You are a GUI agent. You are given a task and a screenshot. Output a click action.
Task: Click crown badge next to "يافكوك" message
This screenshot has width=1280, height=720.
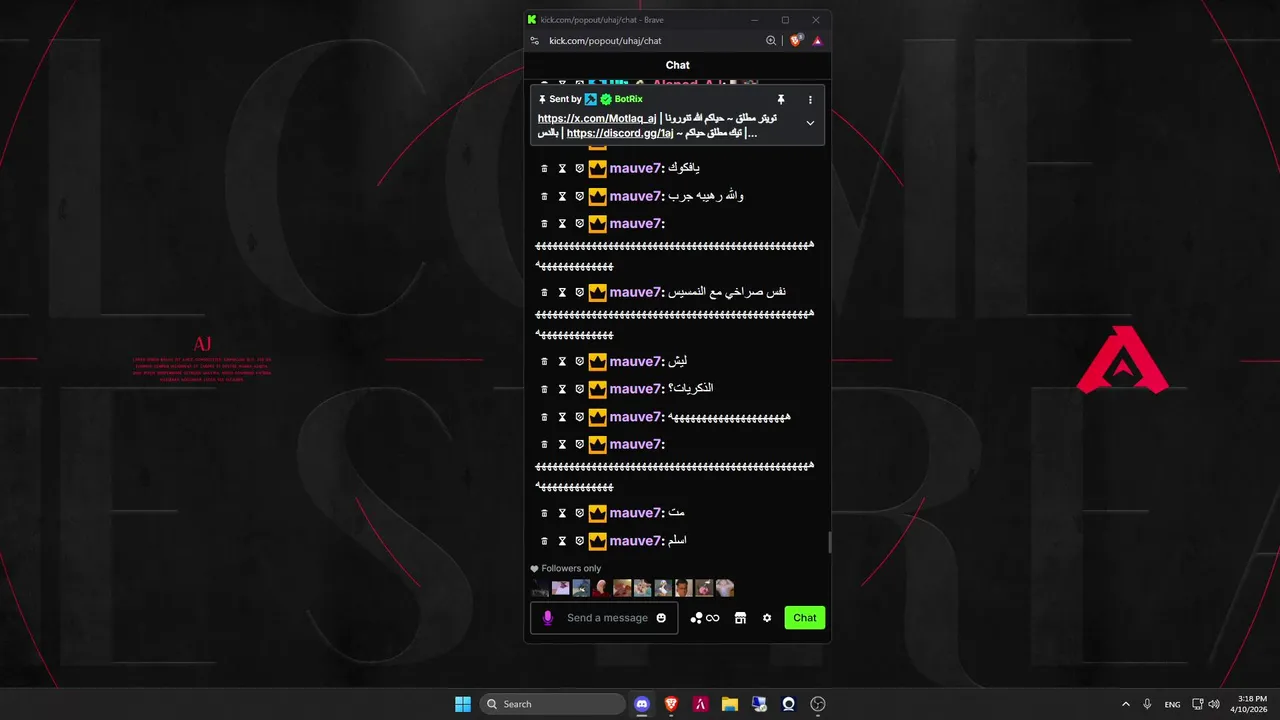(597, 169)
